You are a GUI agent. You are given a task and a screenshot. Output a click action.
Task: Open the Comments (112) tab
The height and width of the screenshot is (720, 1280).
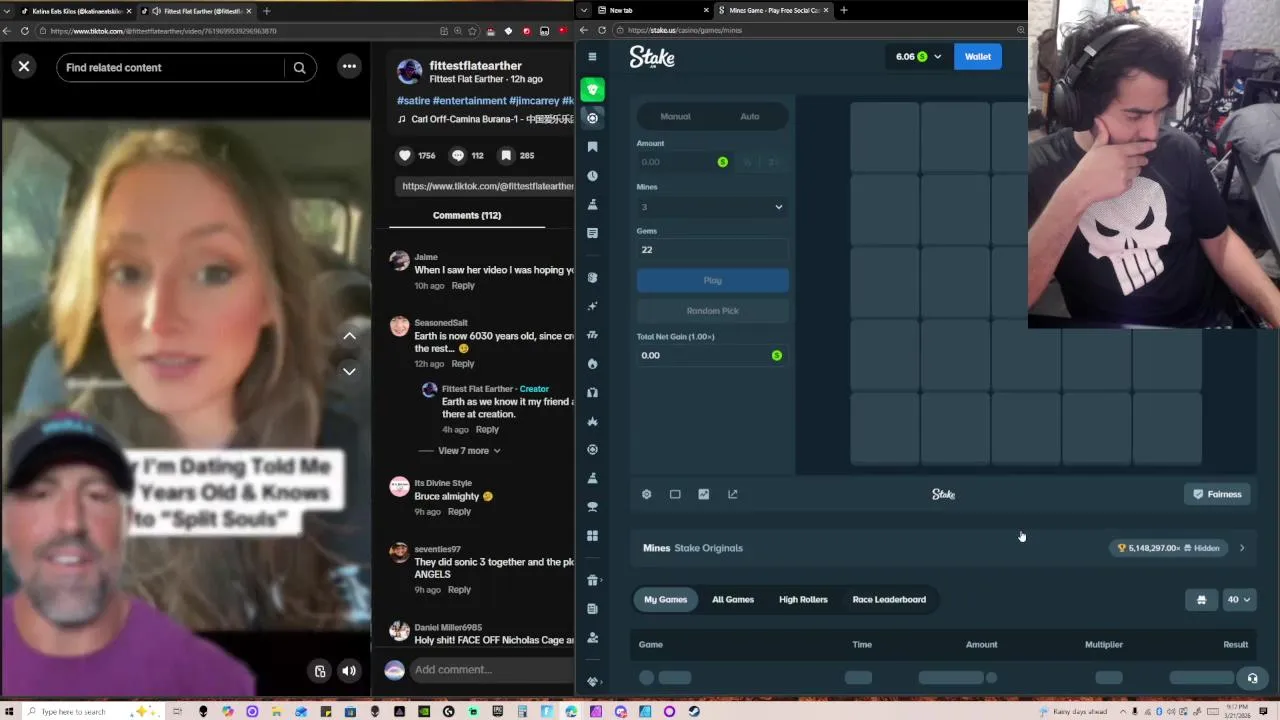point(467,215)
